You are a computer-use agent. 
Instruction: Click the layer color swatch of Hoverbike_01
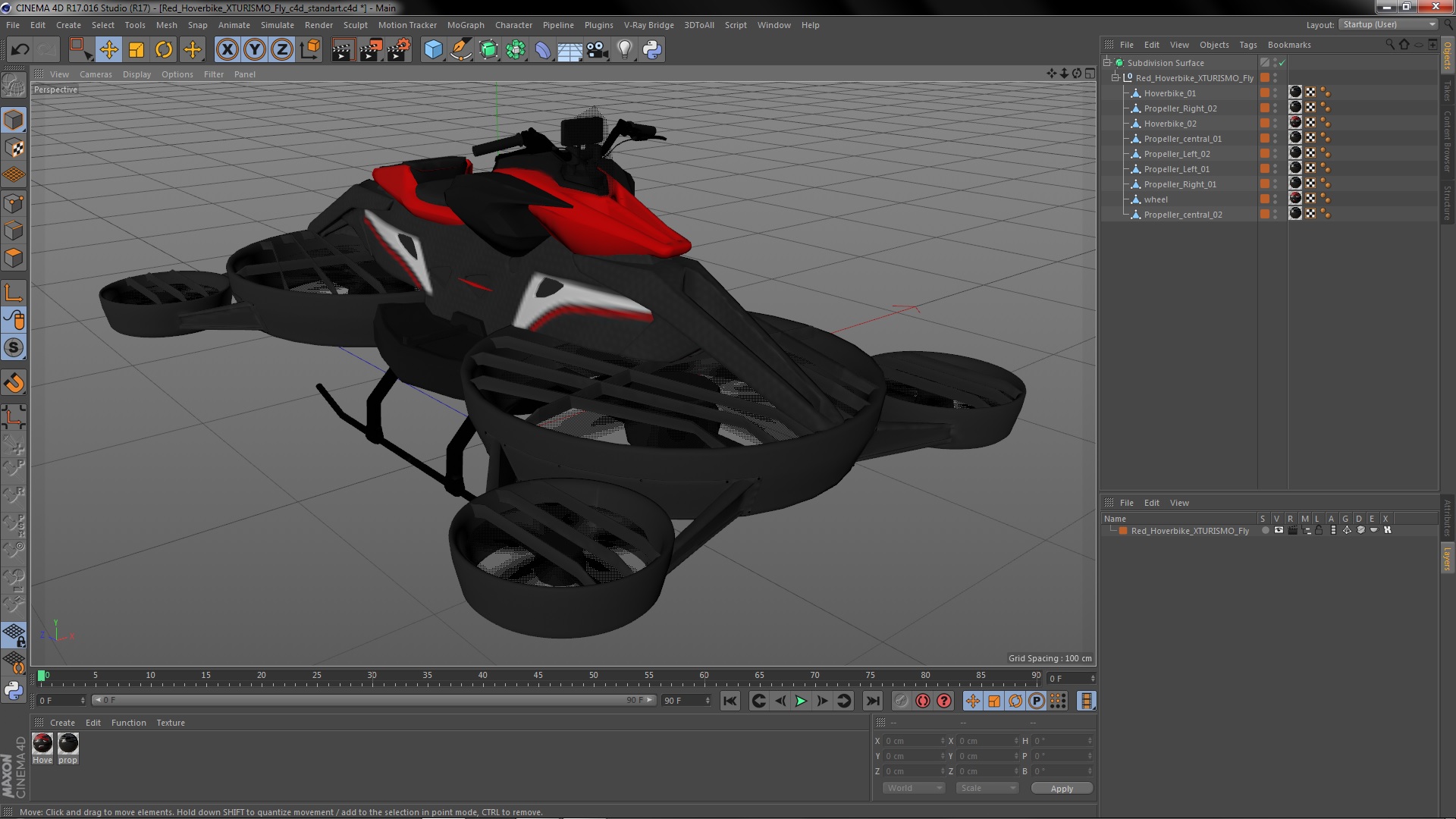[1264, 93]
